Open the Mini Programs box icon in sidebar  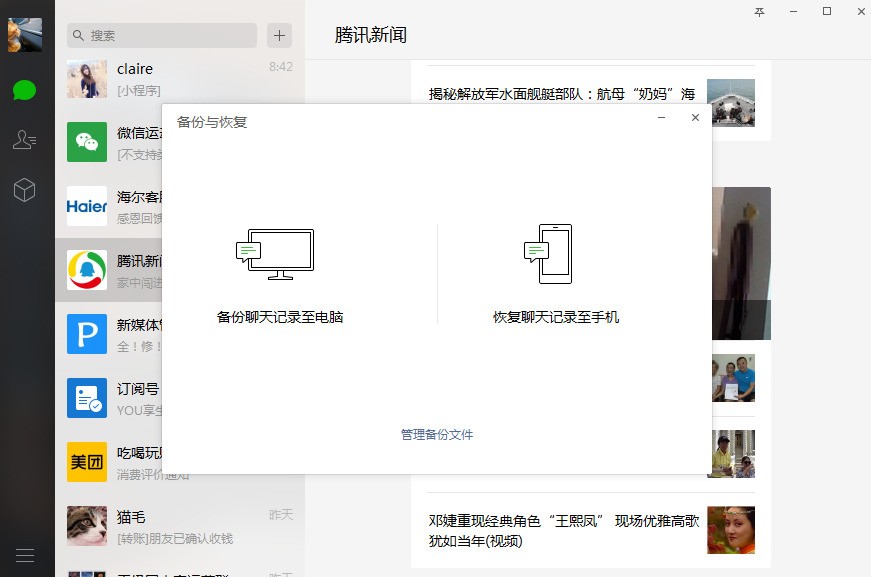pos(25,190)
